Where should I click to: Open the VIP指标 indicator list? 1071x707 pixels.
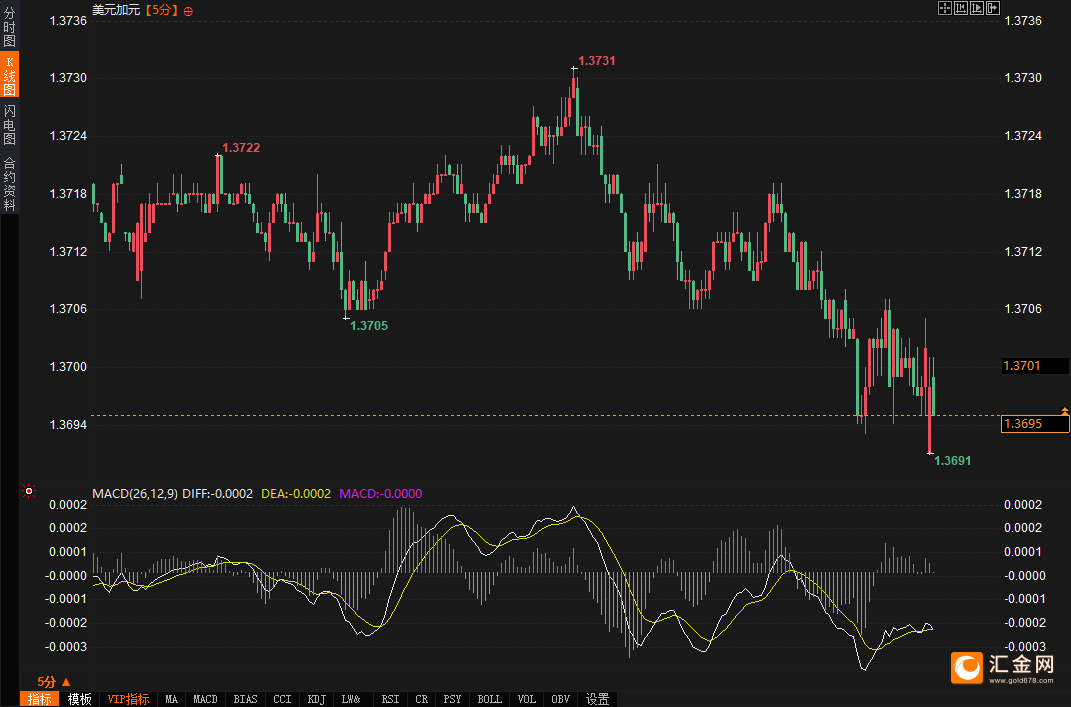click(x=128, y=699)
